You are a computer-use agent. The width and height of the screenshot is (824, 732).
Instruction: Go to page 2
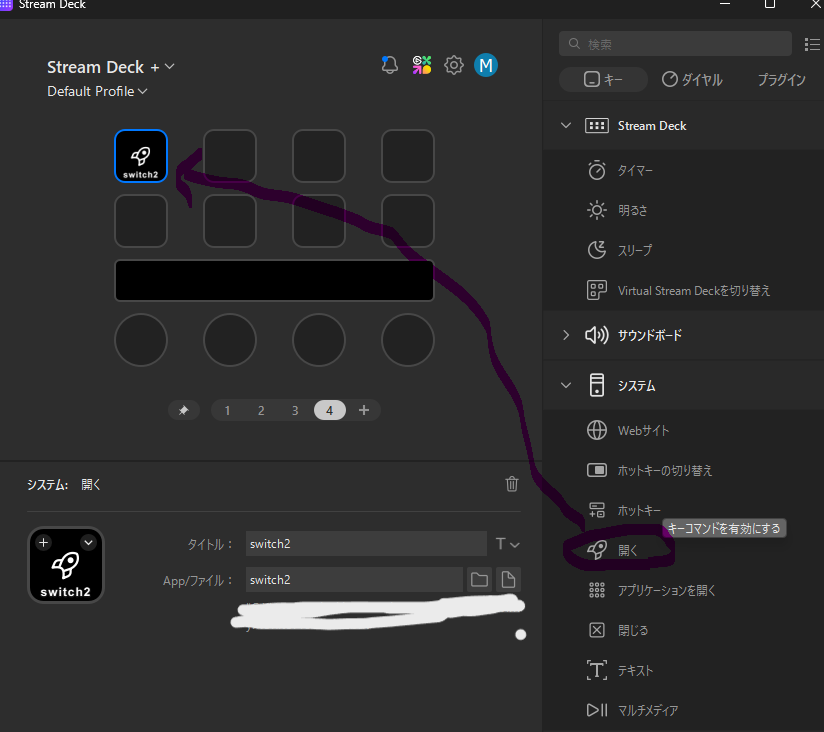click(x=261, y=410)
